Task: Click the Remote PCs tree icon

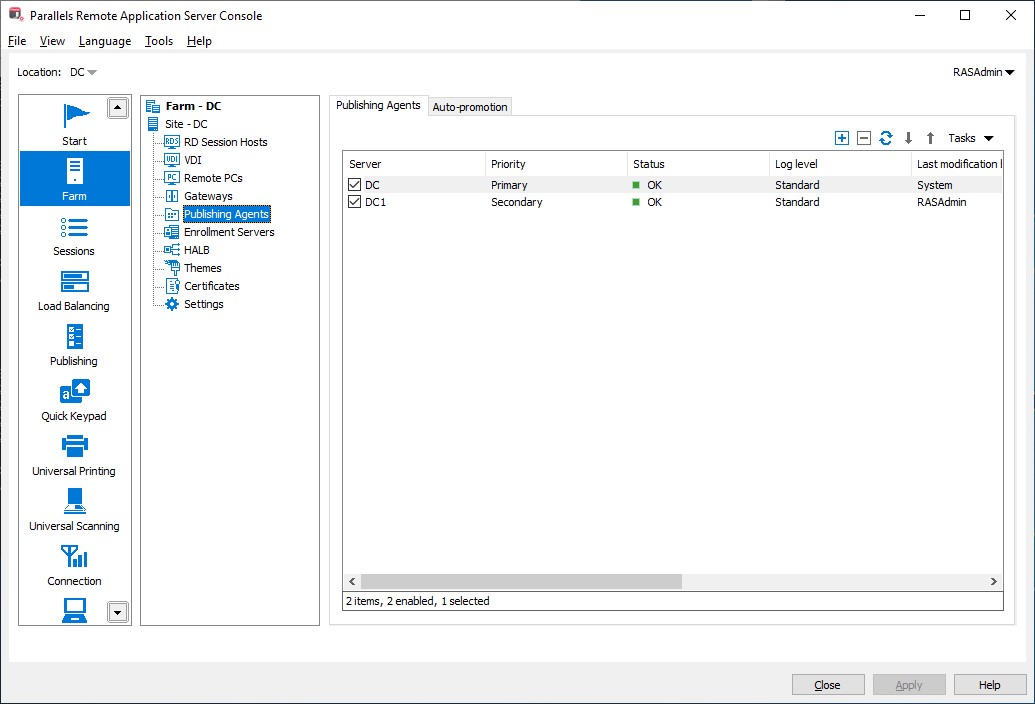Action: coord(172,177)
